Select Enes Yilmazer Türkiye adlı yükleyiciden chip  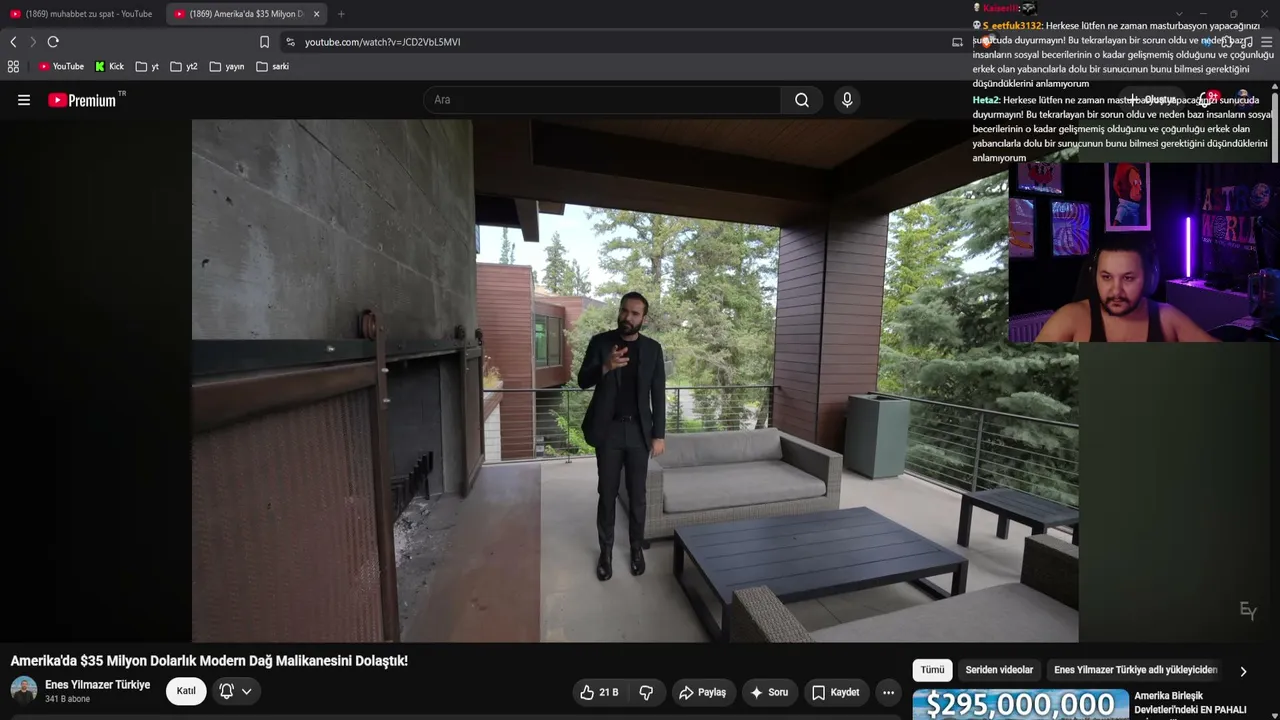click(1136, 670)
